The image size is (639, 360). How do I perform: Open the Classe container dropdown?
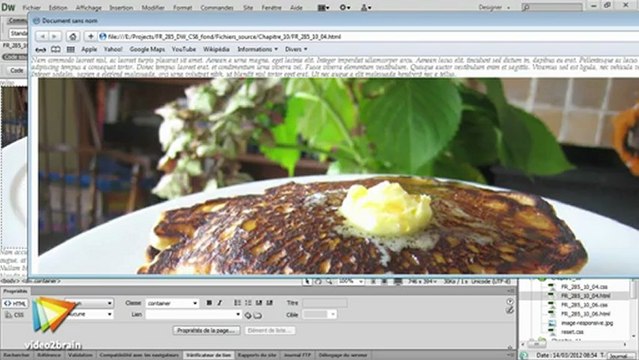pyautogui.click(x=172, y=303)
